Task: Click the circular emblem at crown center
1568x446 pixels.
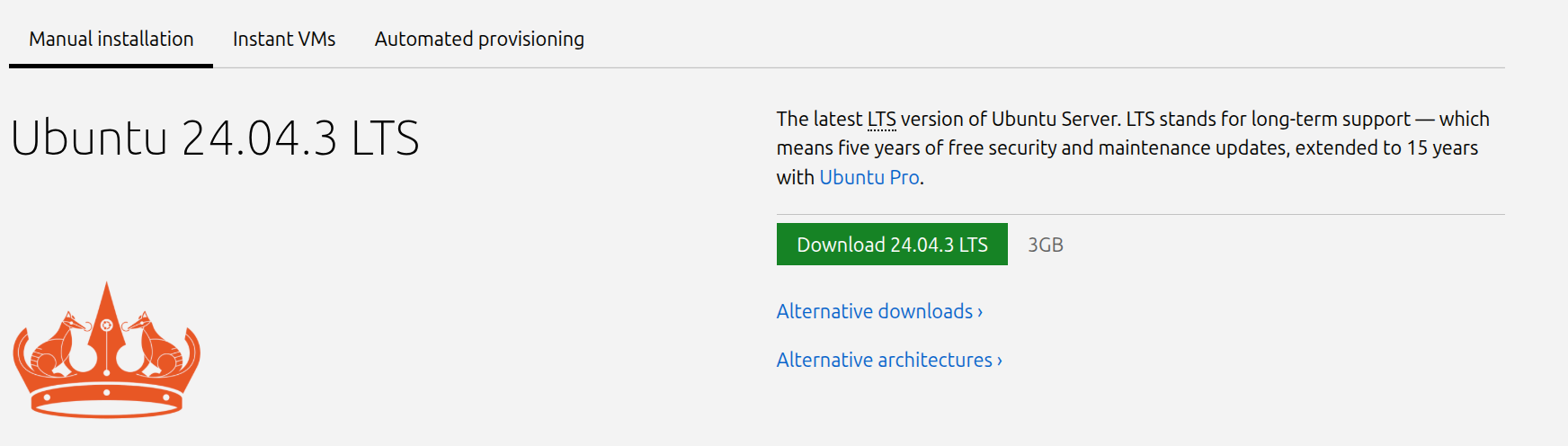Action: [107, 325]
